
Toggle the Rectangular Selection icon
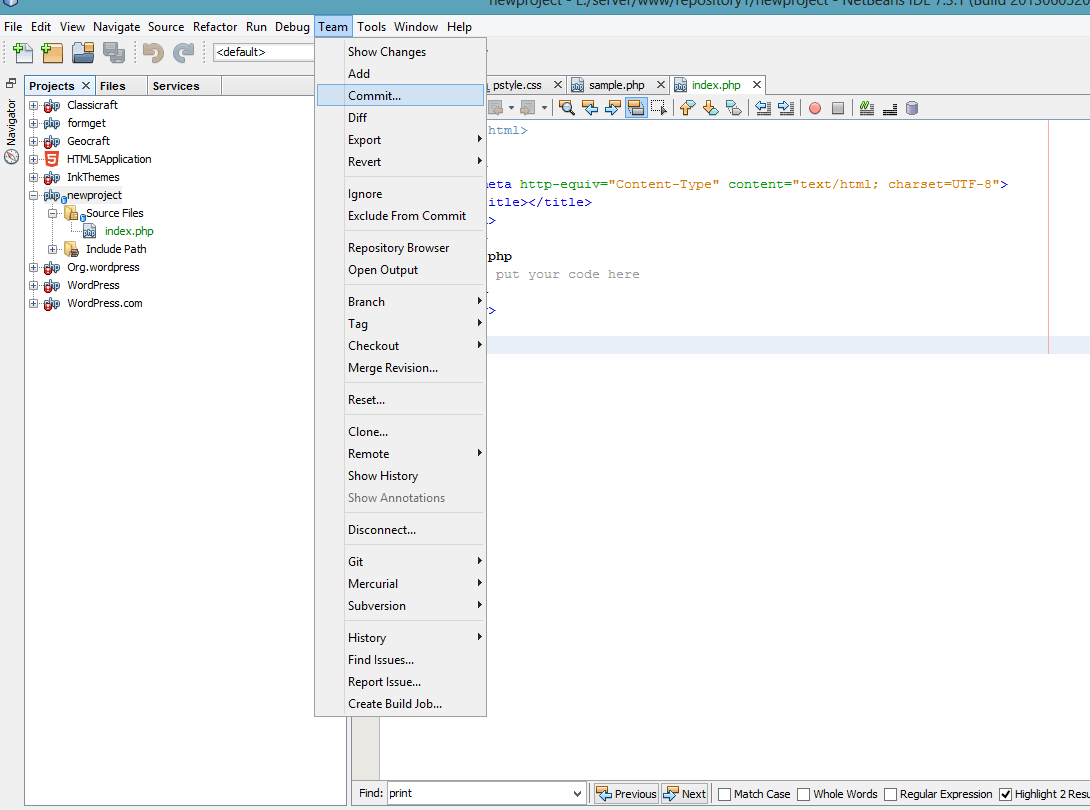pos(658,108)
